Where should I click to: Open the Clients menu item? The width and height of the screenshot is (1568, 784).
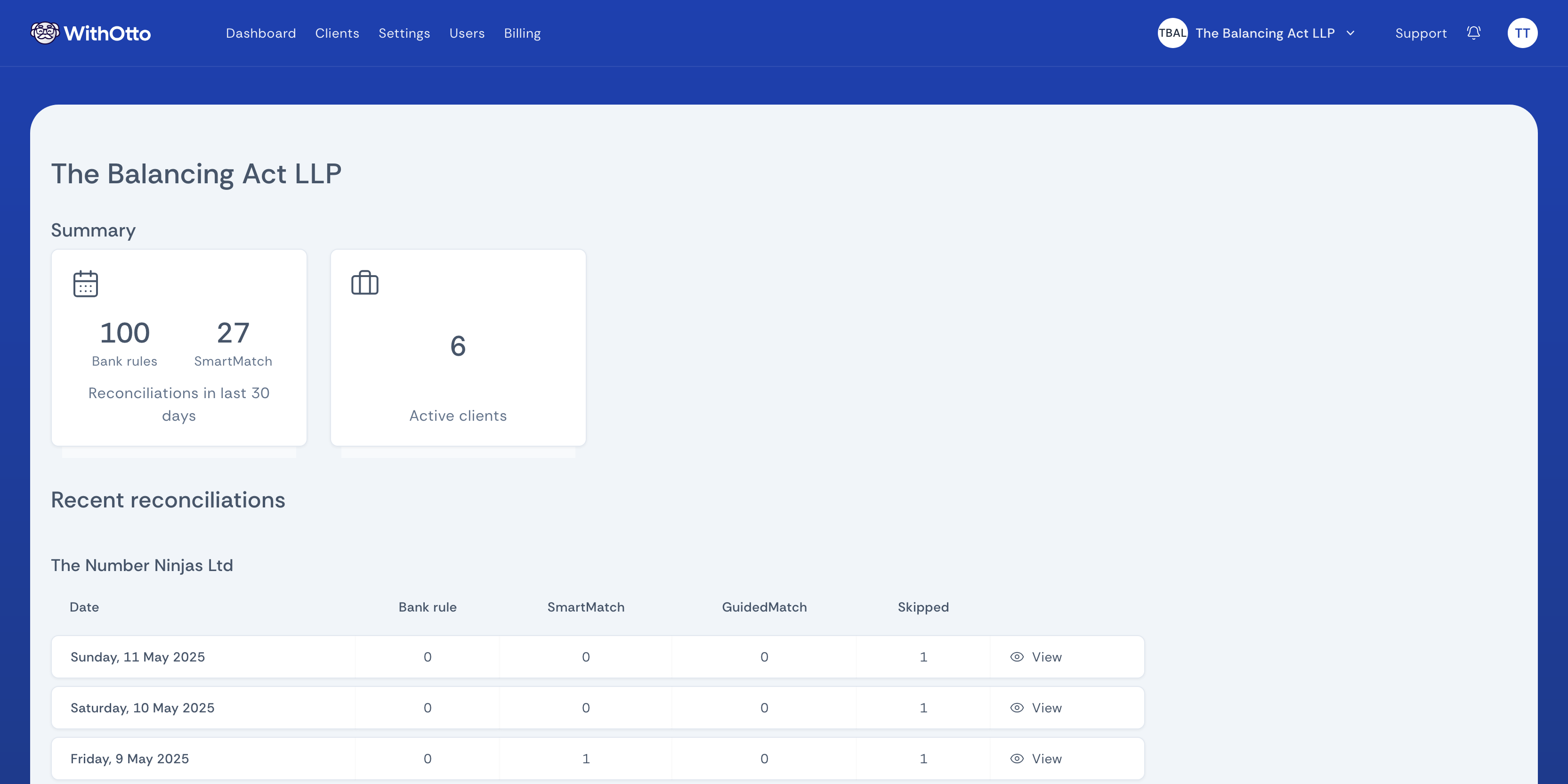337,33
